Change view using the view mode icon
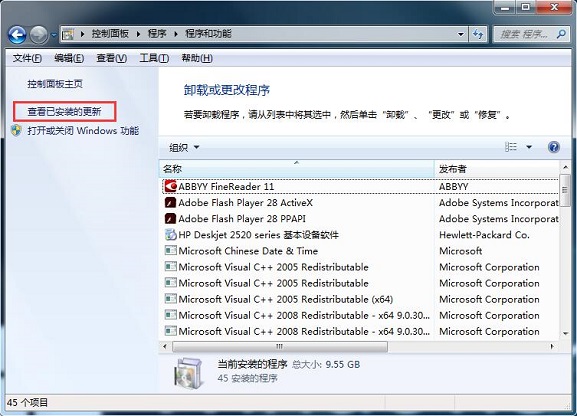 pyautogui.click(x=511, y=147)
